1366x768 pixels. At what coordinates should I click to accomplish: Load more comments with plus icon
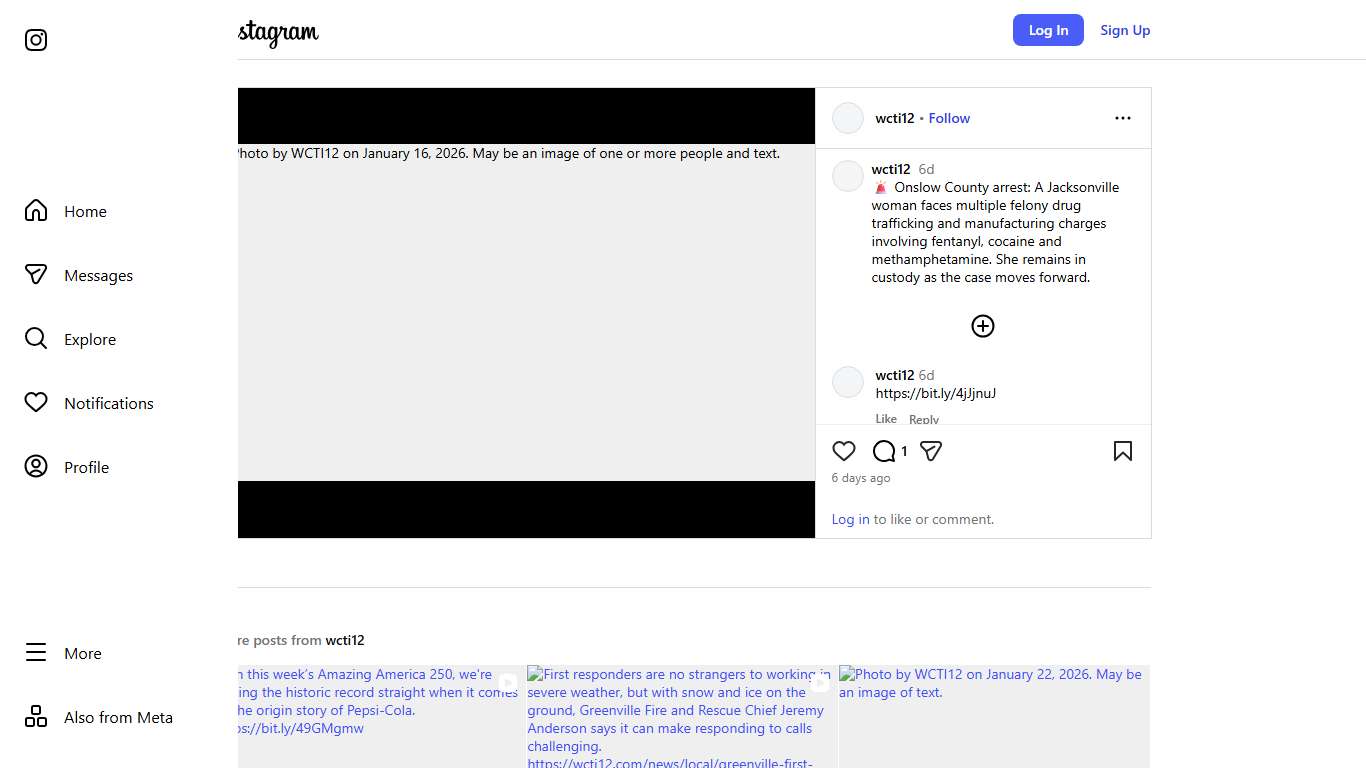983,326
